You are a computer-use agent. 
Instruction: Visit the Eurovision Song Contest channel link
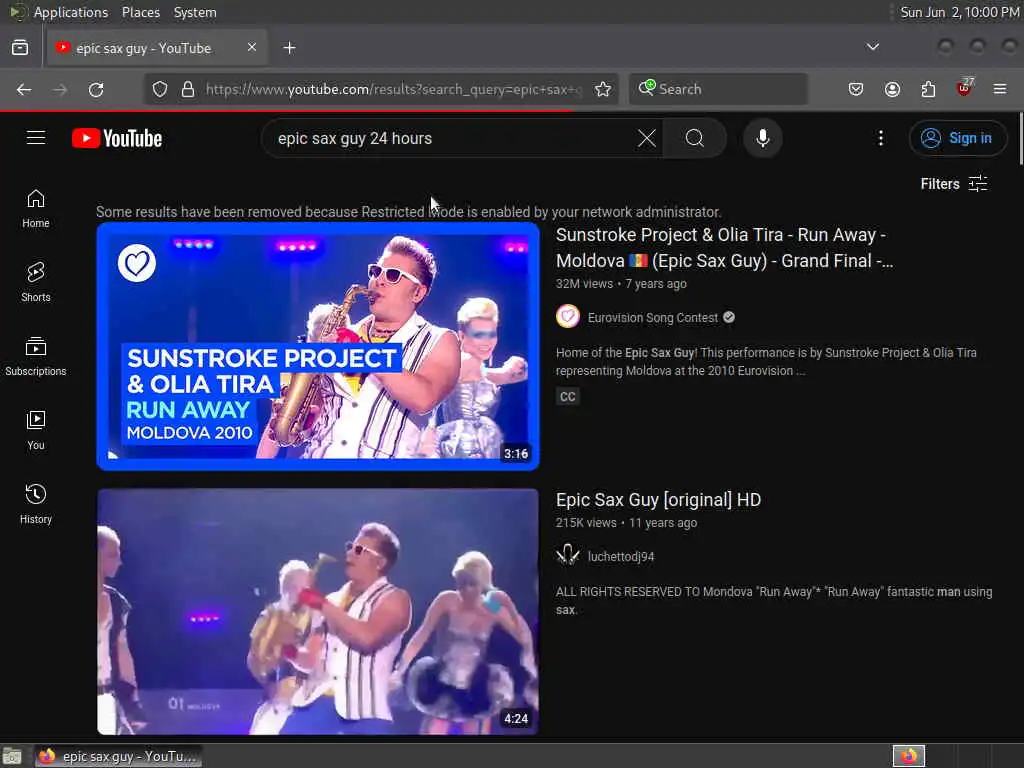coord(652,318)
